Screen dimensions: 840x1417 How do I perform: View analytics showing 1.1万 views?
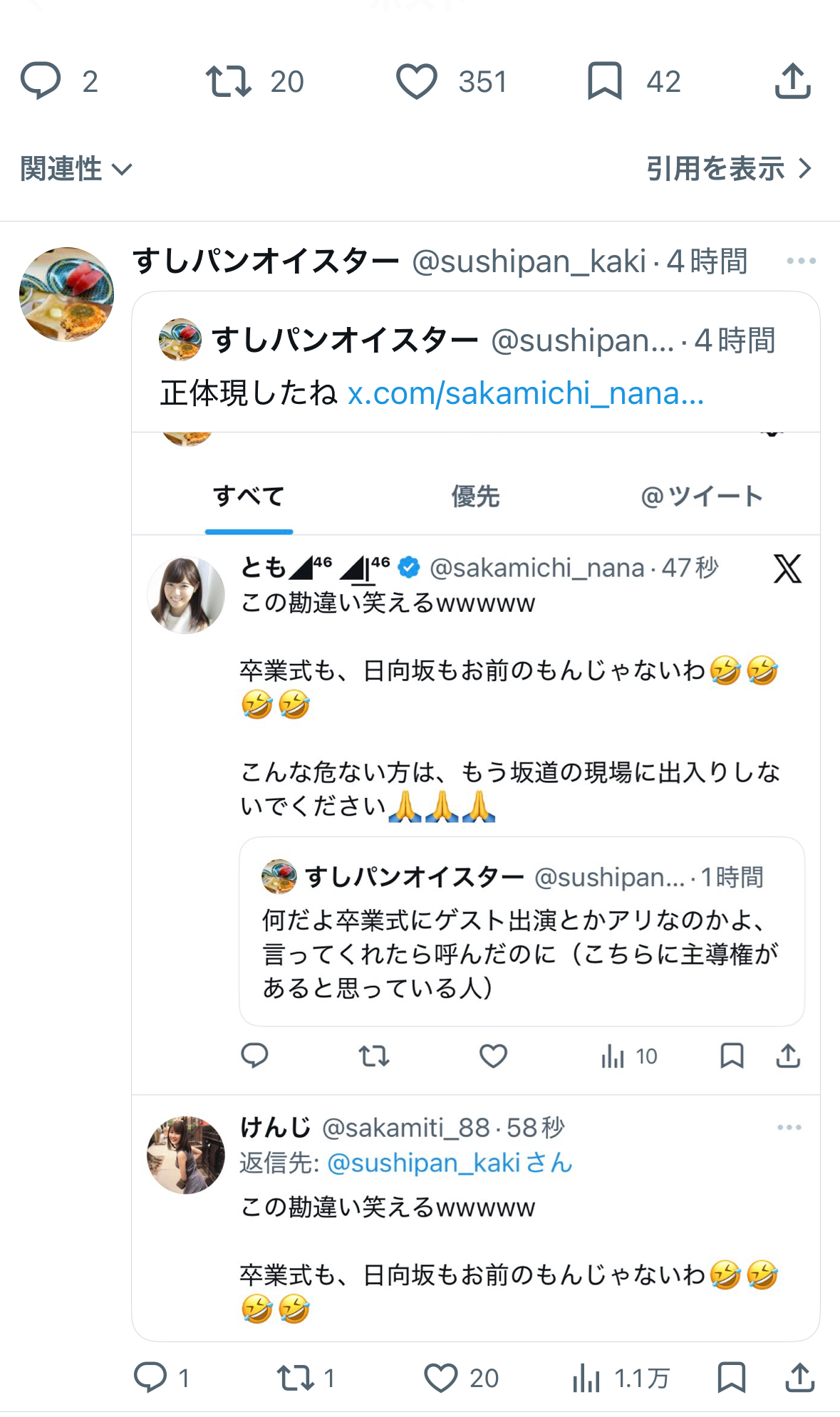click(586, 1378)
